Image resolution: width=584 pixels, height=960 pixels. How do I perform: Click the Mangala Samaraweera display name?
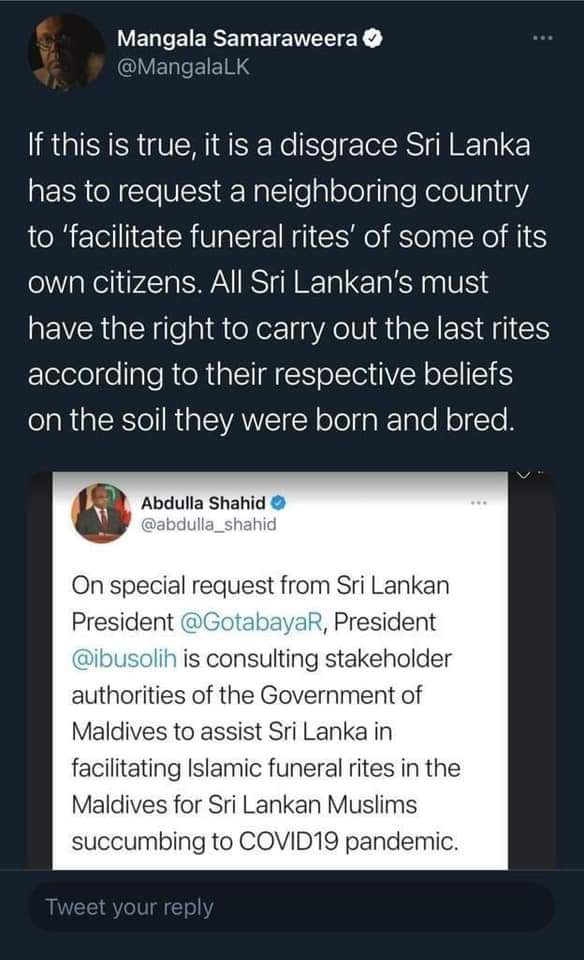point(237,39)
